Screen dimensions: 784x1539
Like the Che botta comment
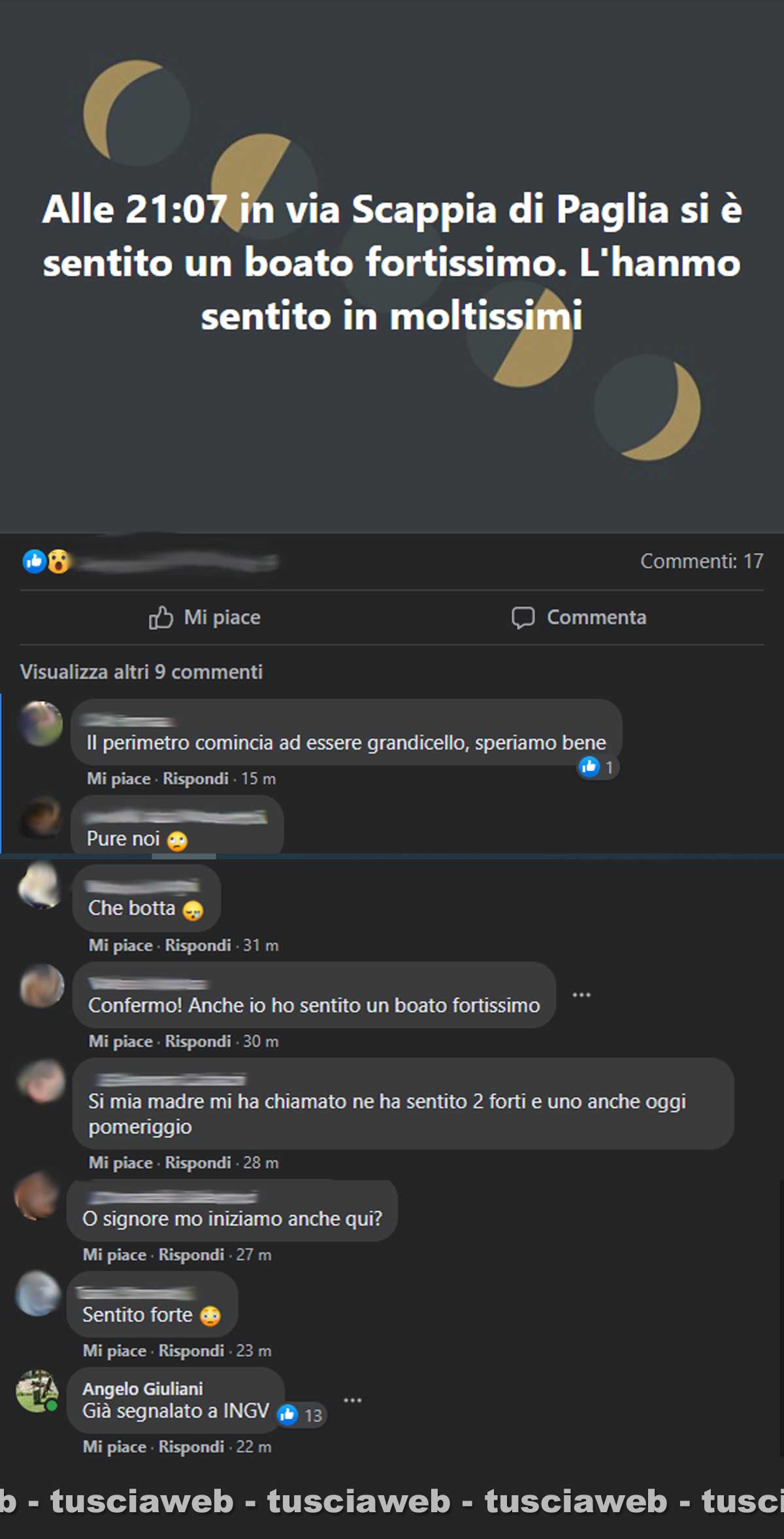(120, 945)
